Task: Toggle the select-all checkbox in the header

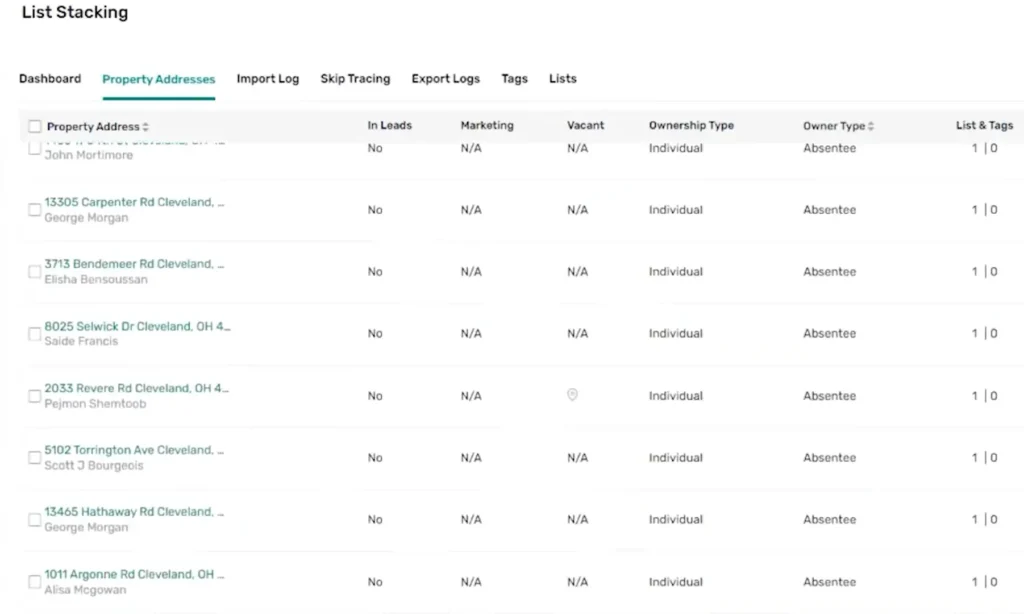Action: [35, 126]
